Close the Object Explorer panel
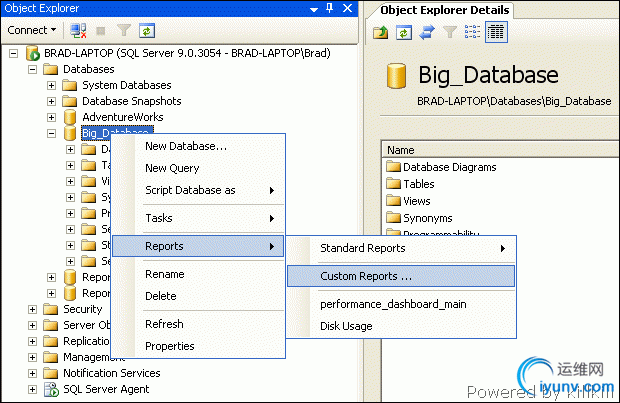Image resolution: width=620 pixels, height=403 pixels. click(347, 8)
